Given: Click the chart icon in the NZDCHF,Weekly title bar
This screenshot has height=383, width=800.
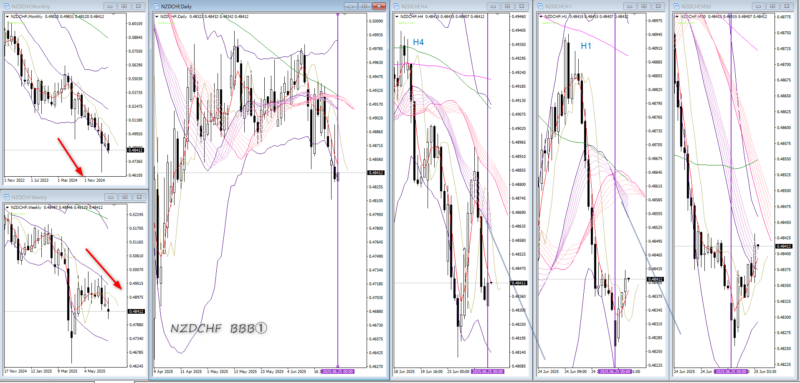Looking at the screenshot, I should (8, 196).
